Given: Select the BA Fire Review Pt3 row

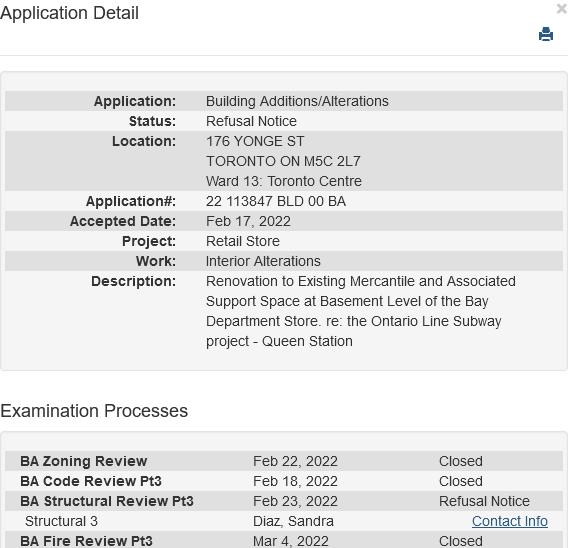Looking at the screenshot, I should click(284, 540).
